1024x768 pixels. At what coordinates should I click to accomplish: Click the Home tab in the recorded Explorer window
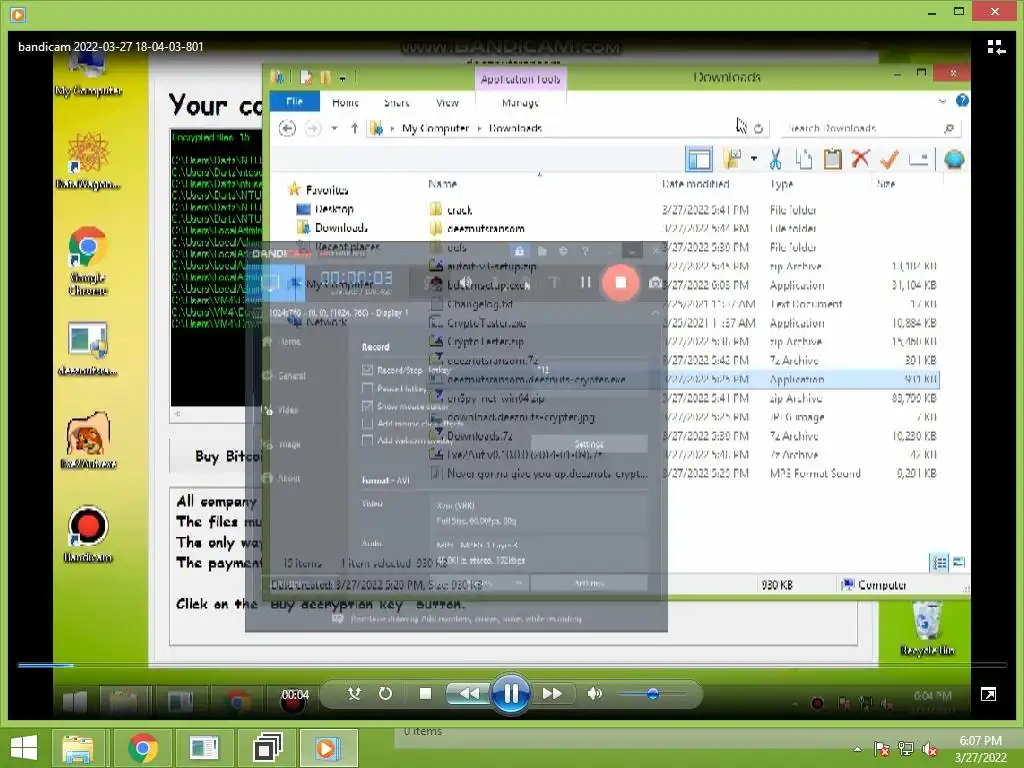point(345,103)
